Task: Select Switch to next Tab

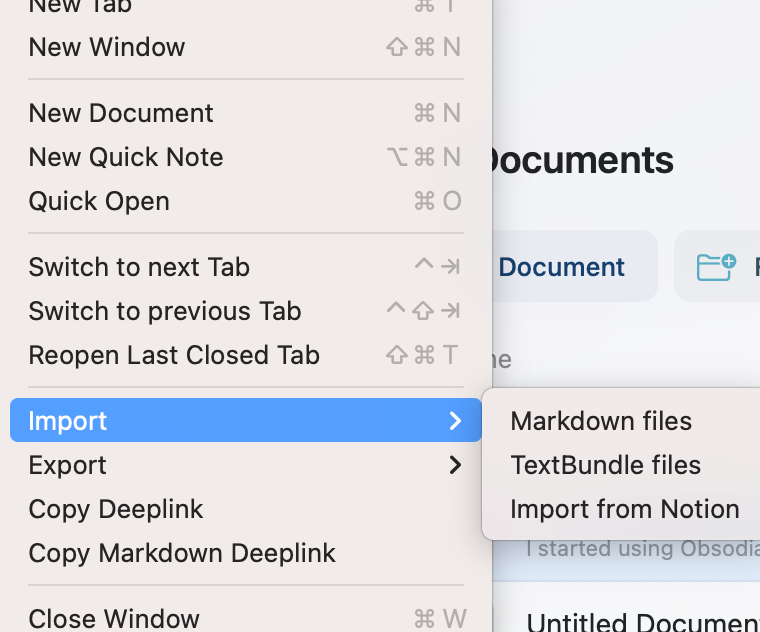Action: [x=139, y=267]
